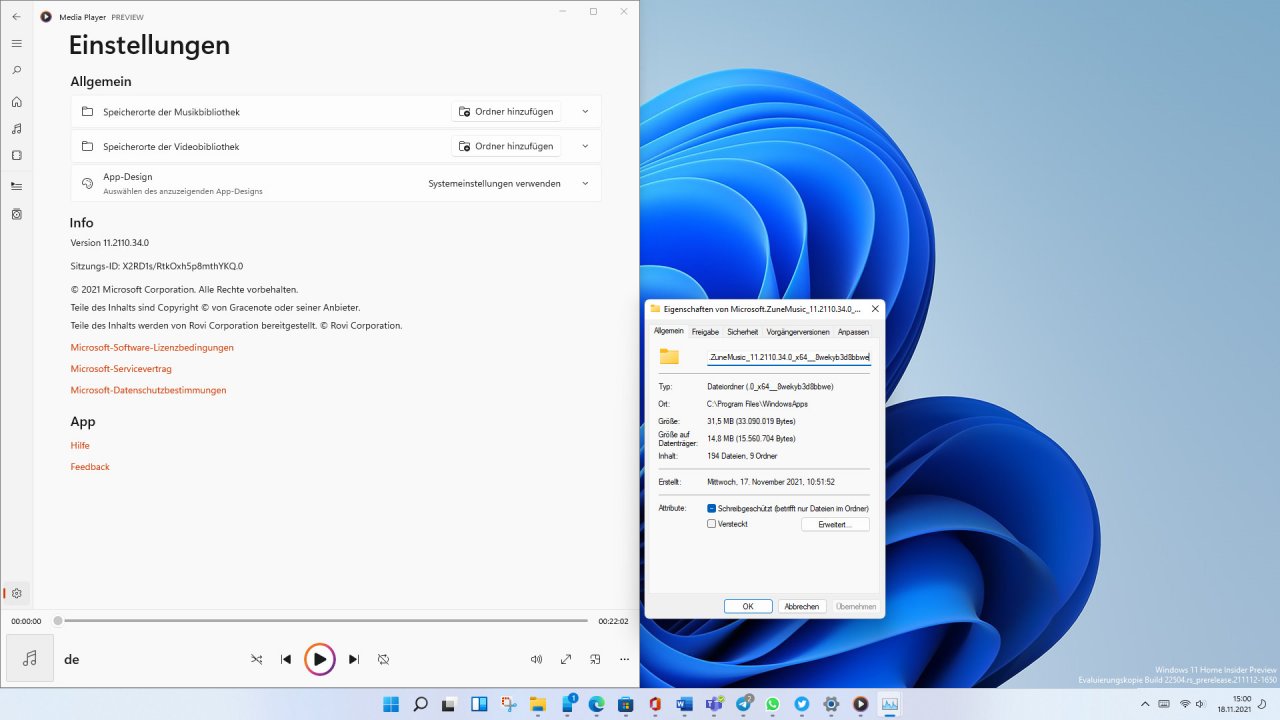Open taskbar Search

[x=421, y=704]
